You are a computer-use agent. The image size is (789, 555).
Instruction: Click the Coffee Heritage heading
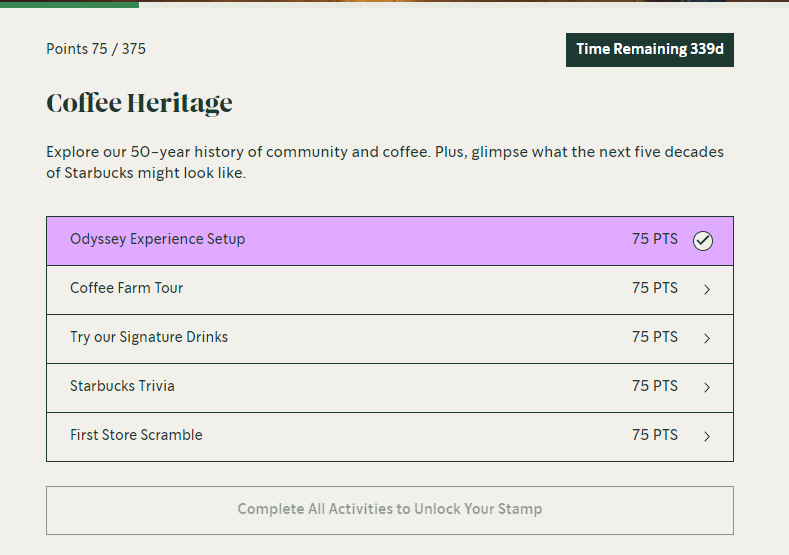(x=139, y=104)
